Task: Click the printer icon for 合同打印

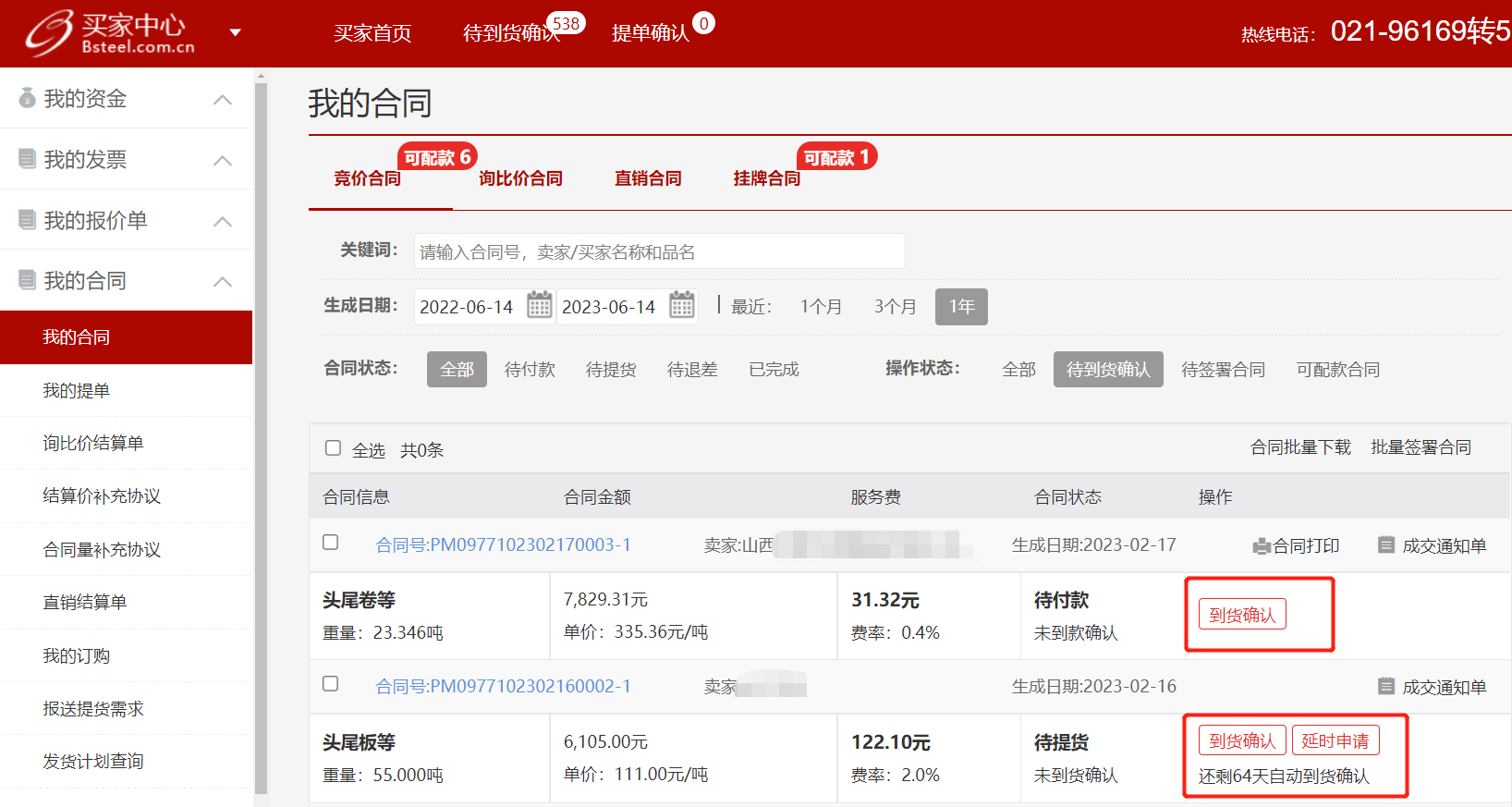Action: point(1261,546)
